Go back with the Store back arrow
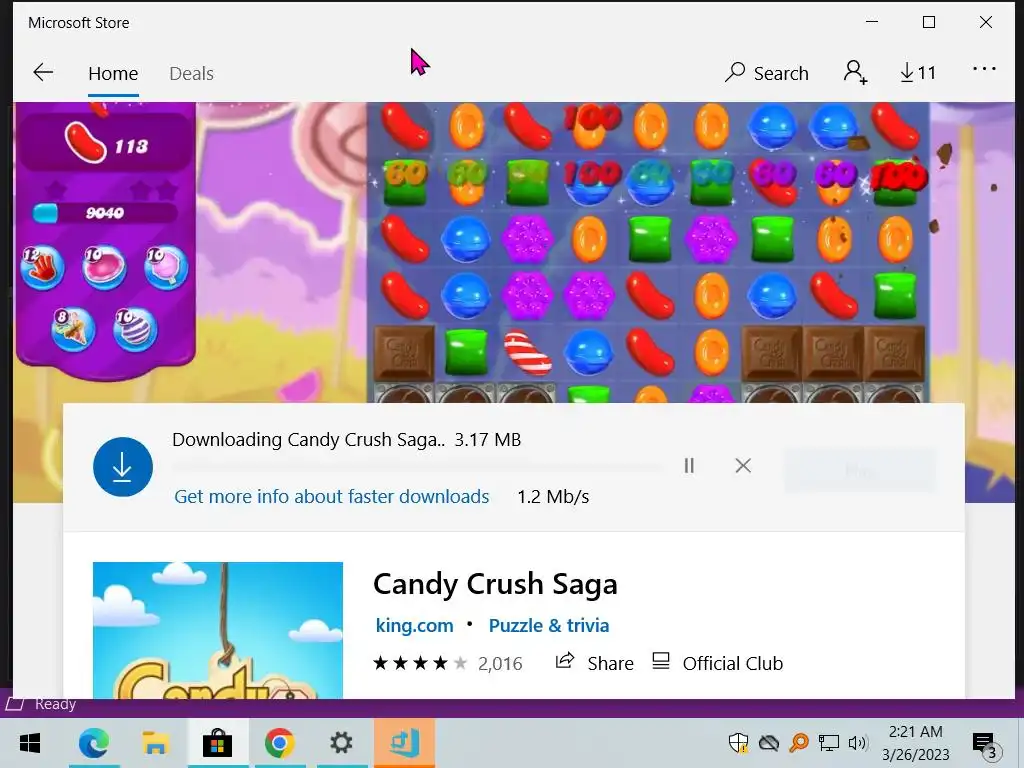This screenshot has height=768, width=1024. [x=43, y=72]
